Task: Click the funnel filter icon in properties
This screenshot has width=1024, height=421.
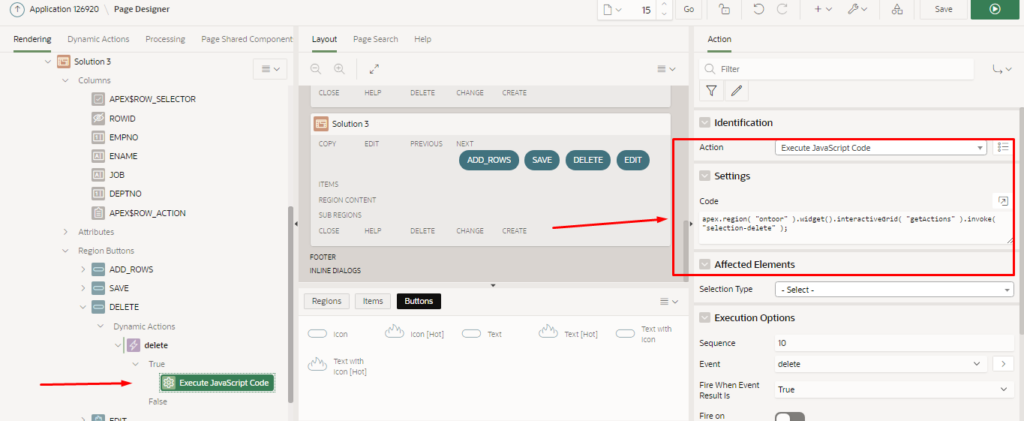Action: (x=711, y=91)
